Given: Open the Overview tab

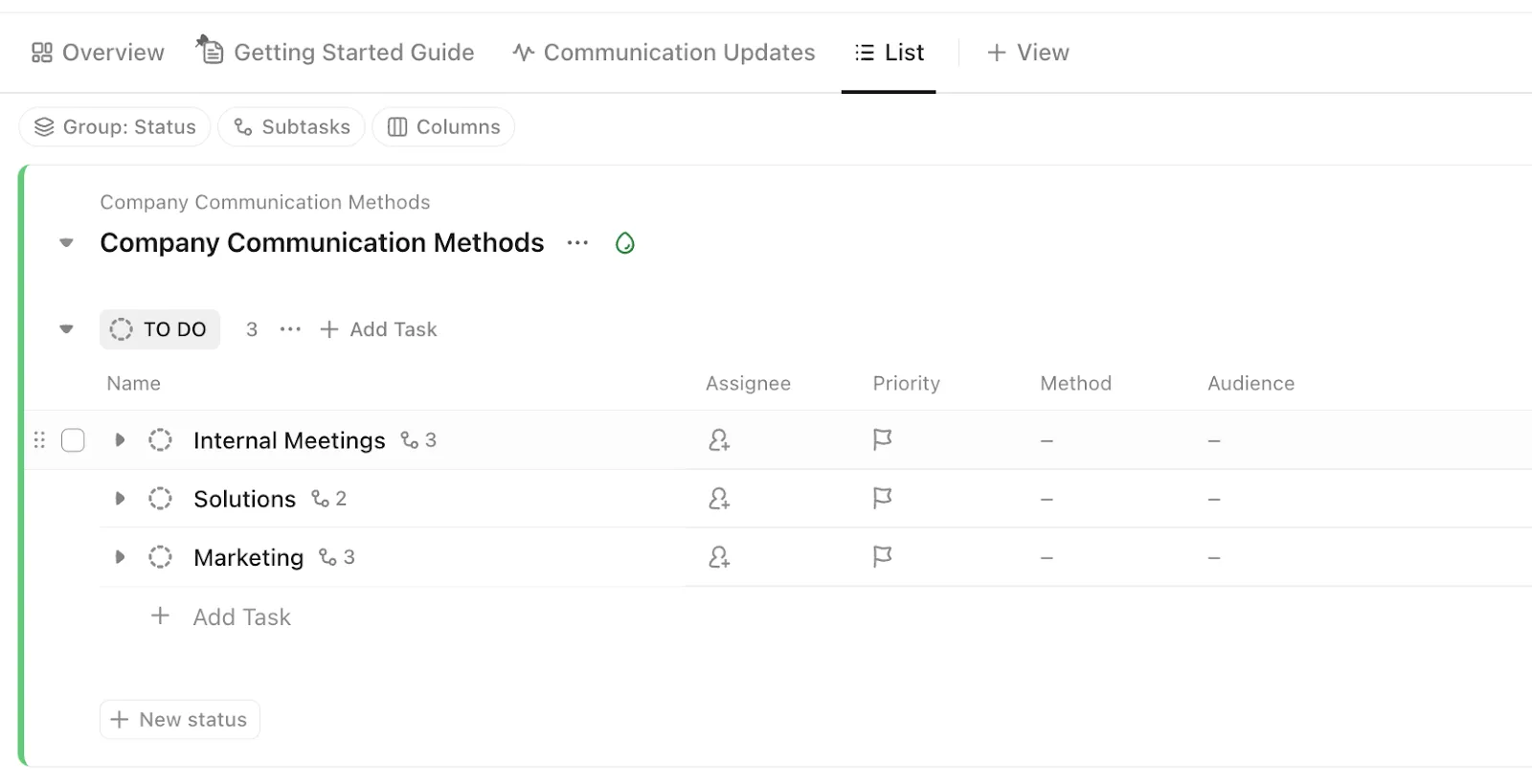Looking at the screenshot, I should point(98,53).
